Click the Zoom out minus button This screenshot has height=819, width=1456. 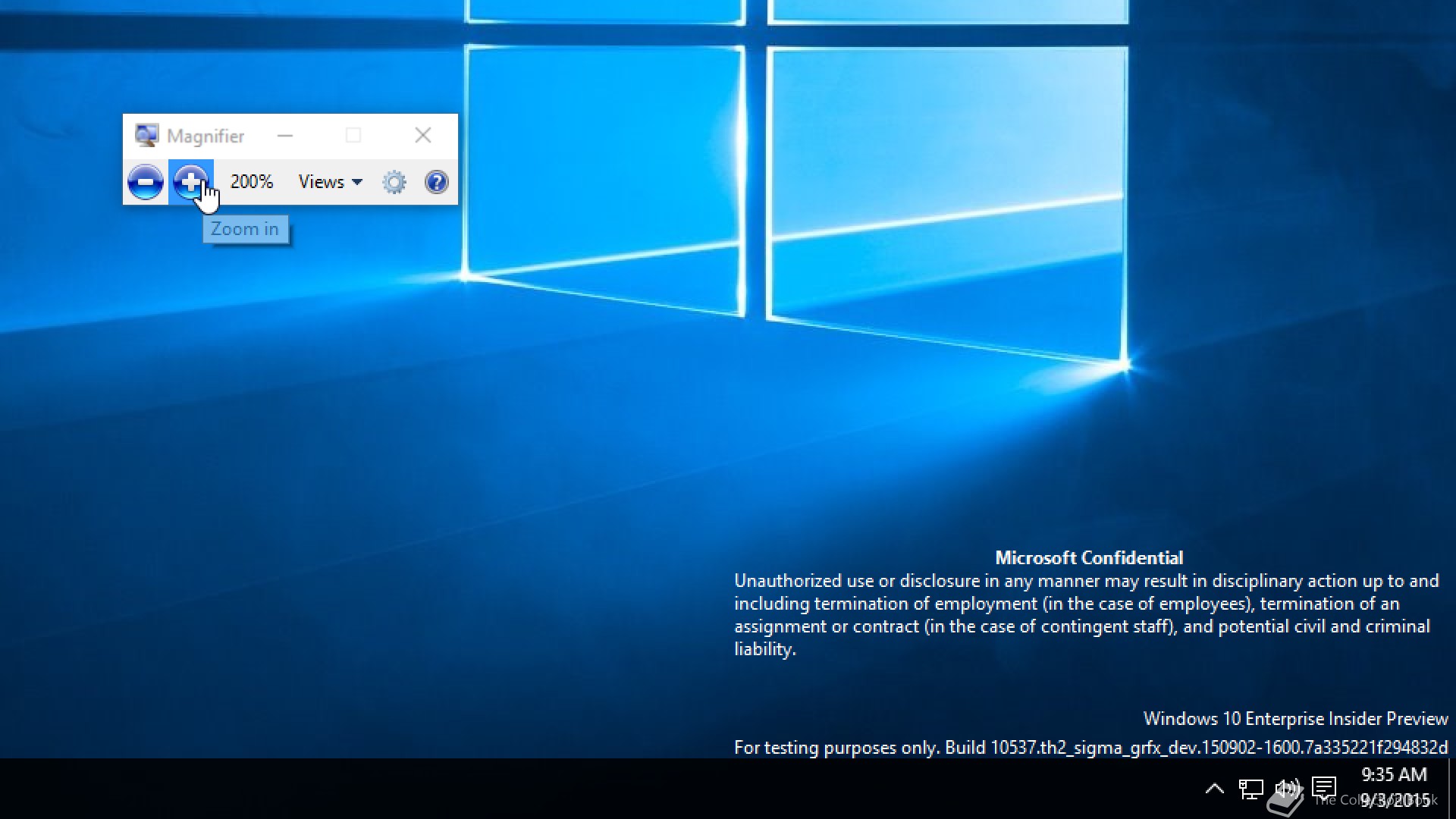145,182
